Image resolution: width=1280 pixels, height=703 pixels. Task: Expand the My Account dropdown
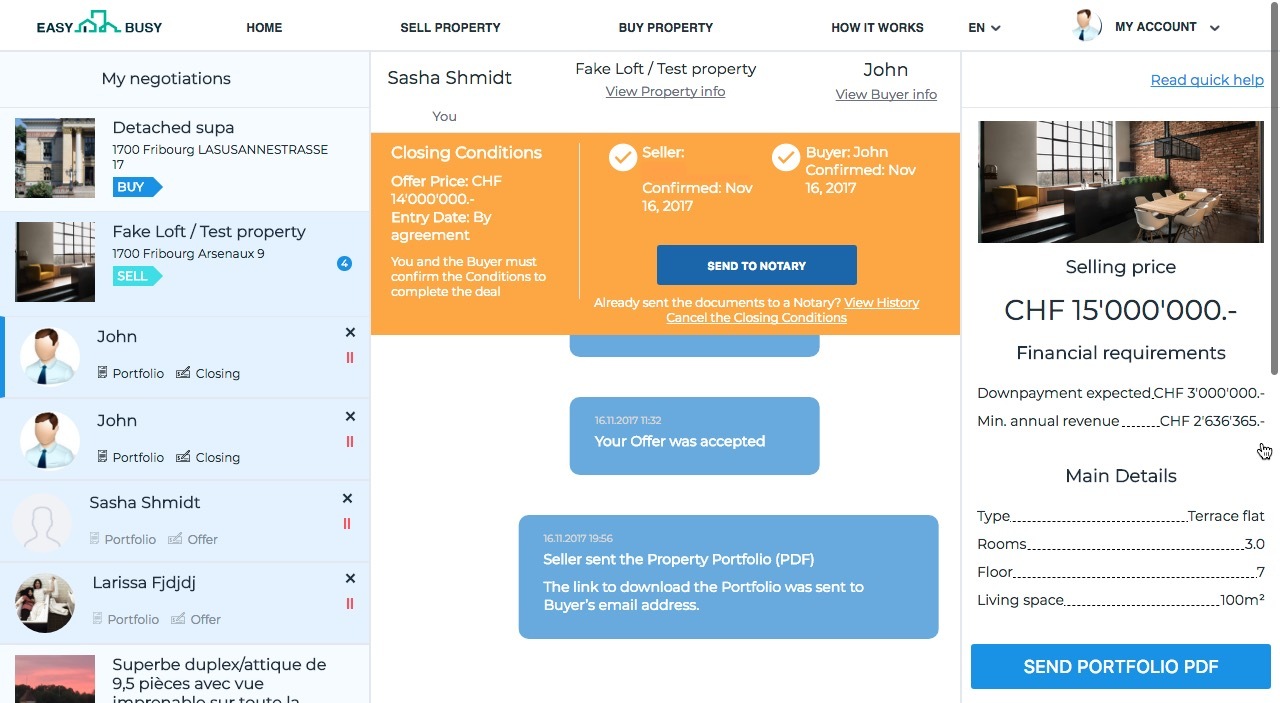[x=1214, y=28]
